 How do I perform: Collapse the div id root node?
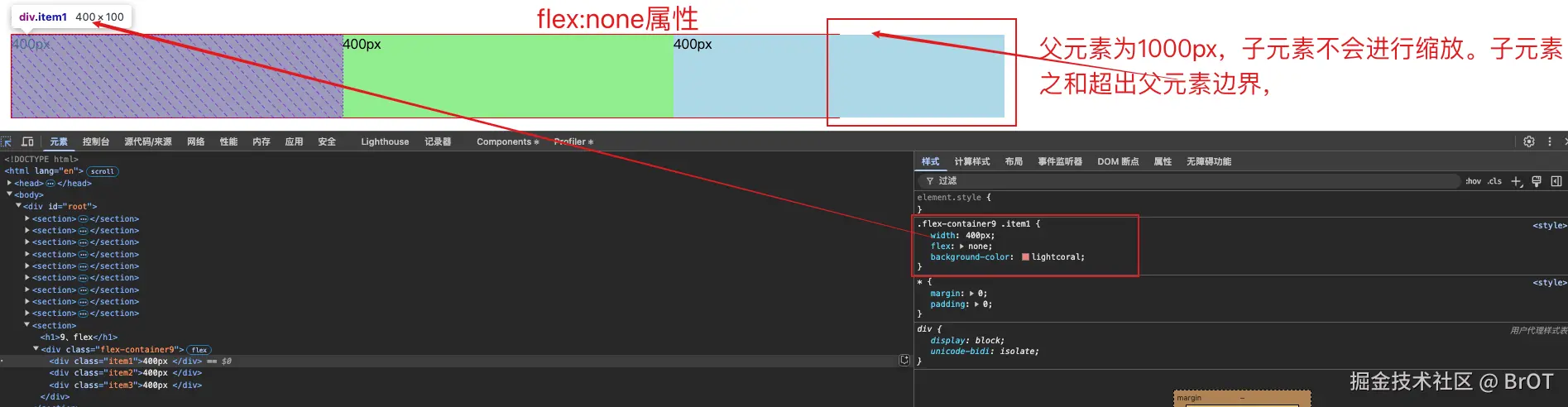18,206
